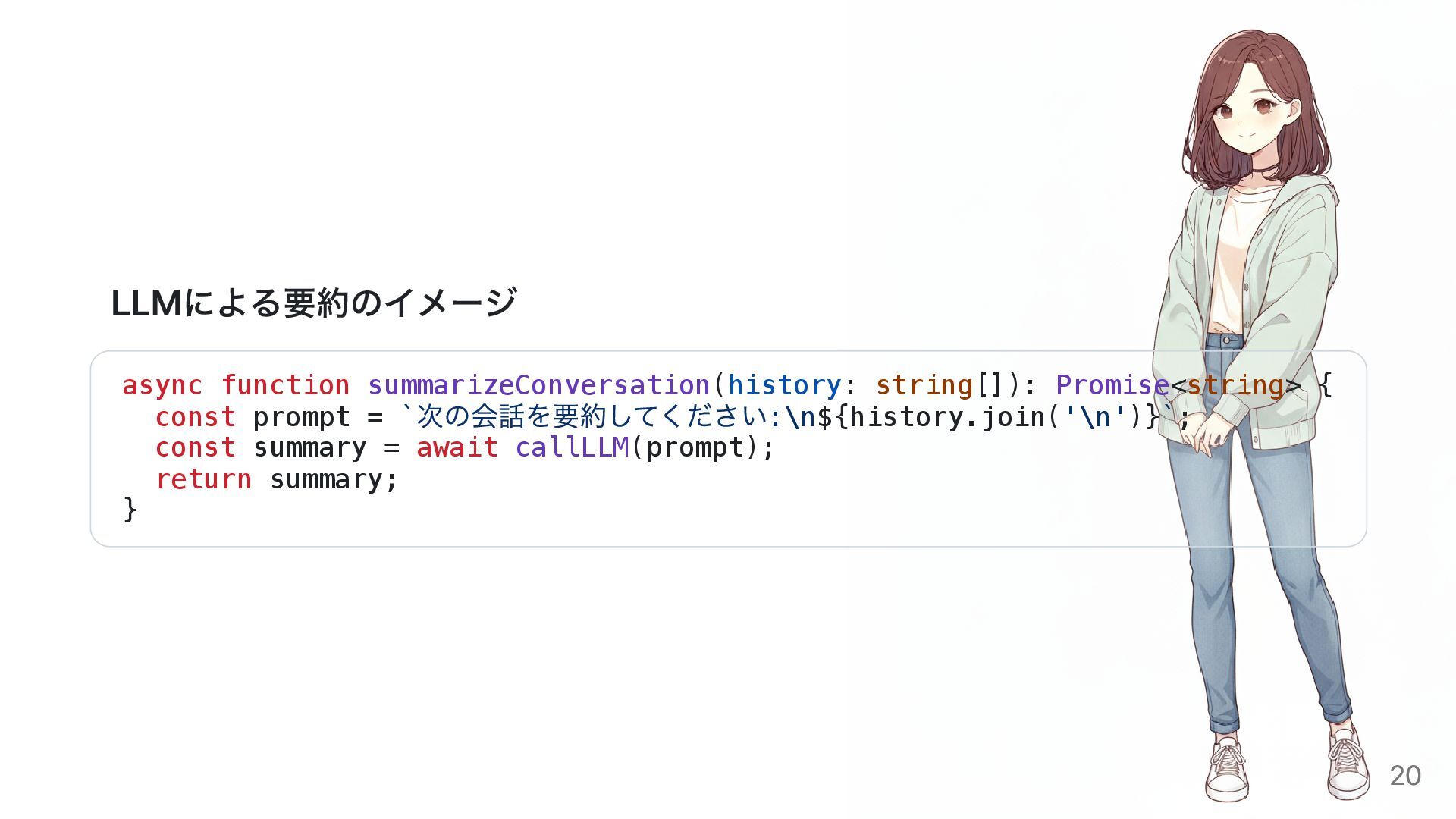
Task: Click the slide title "LLMによる要約のイメージ"
Action: (313, 303)
